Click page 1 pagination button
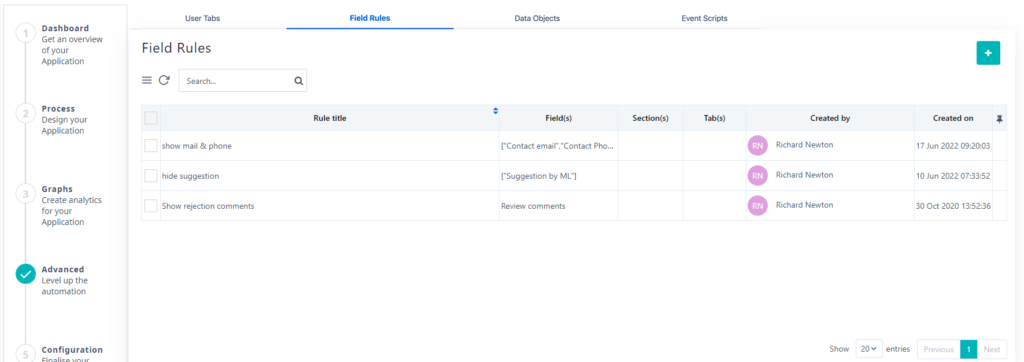The height and width of the screenshot is (362, 1024). tap(968, 350)
